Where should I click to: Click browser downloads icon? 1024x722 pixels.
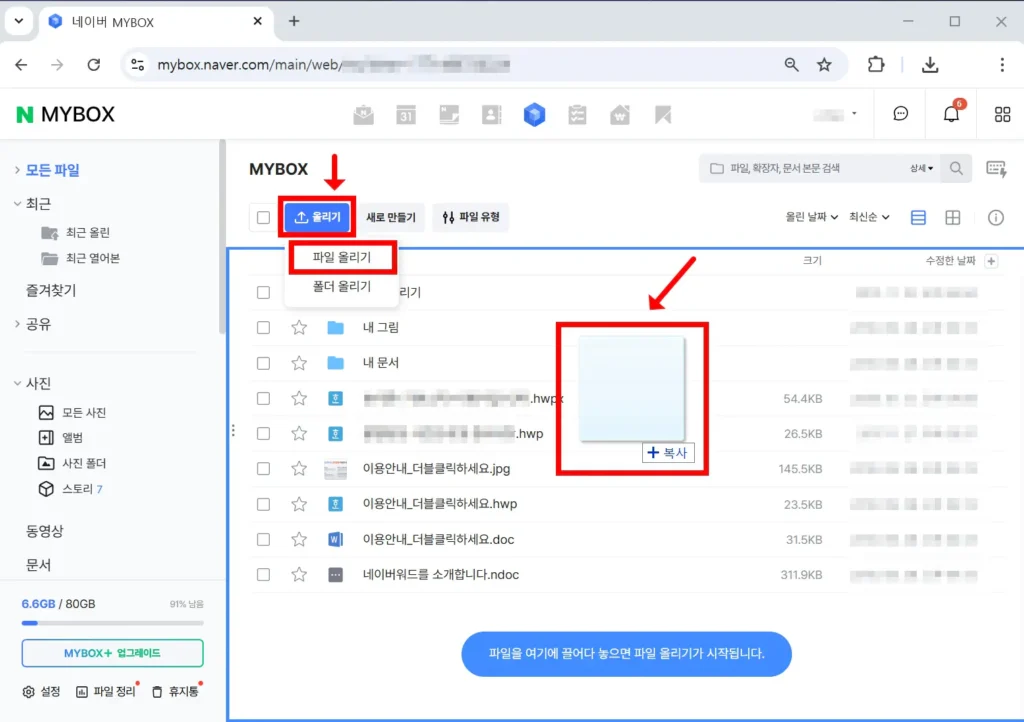pos(930,65)
